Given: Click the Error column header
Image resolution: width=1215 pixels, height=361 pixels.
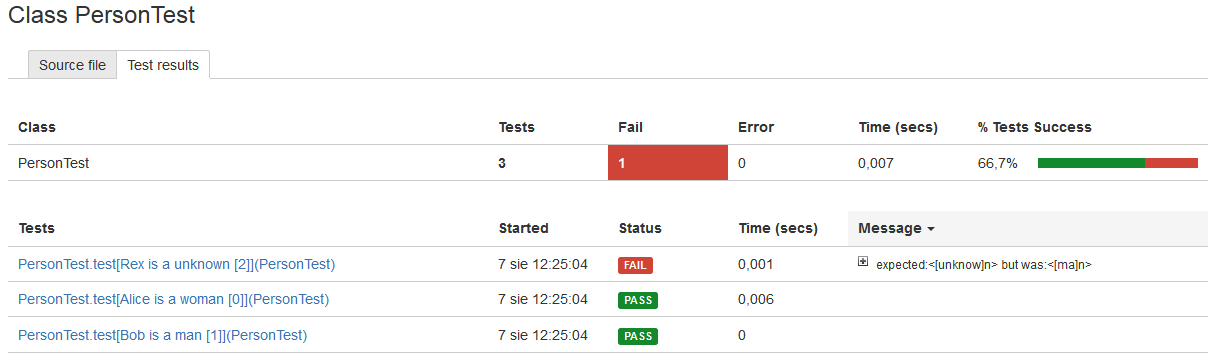Looking at the screenshot, I should coord(756,127).
